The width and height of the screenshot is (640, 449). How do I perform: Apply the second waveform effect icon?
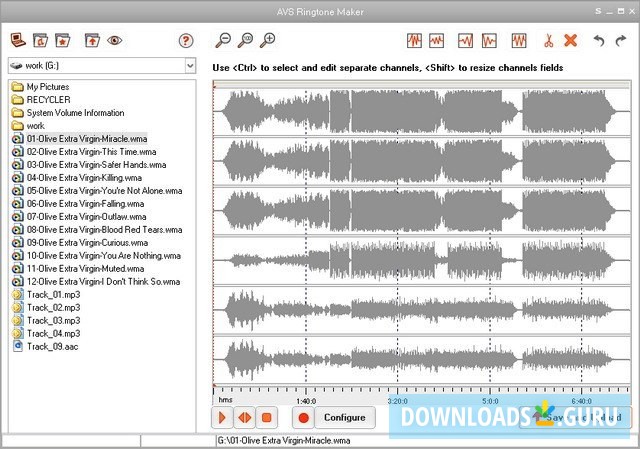436,40
